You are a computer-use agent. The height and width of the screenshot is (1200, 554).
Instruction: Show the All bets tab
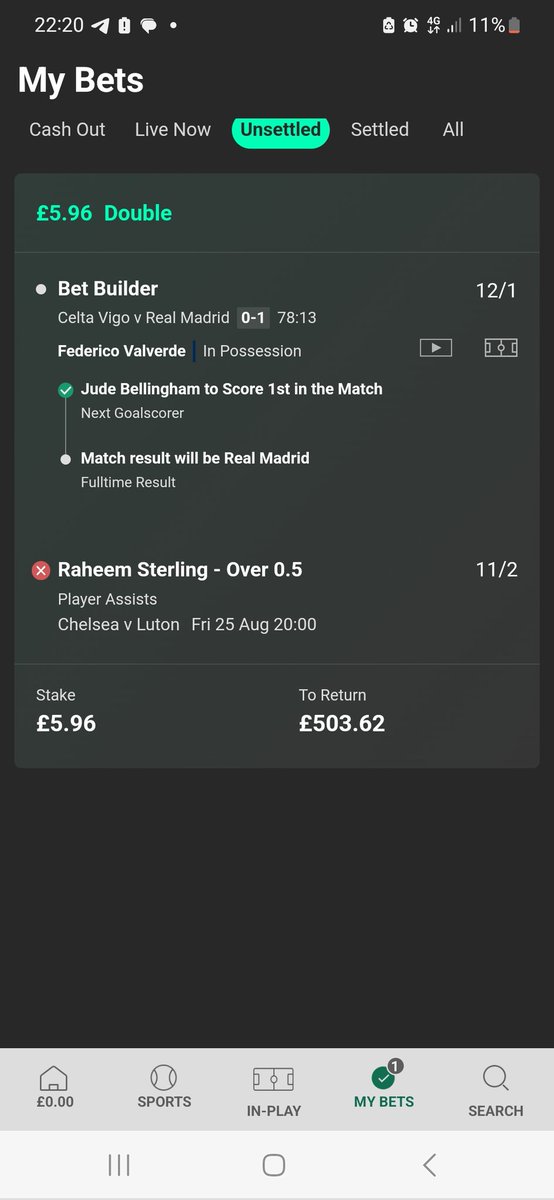(x=453, y=129)
